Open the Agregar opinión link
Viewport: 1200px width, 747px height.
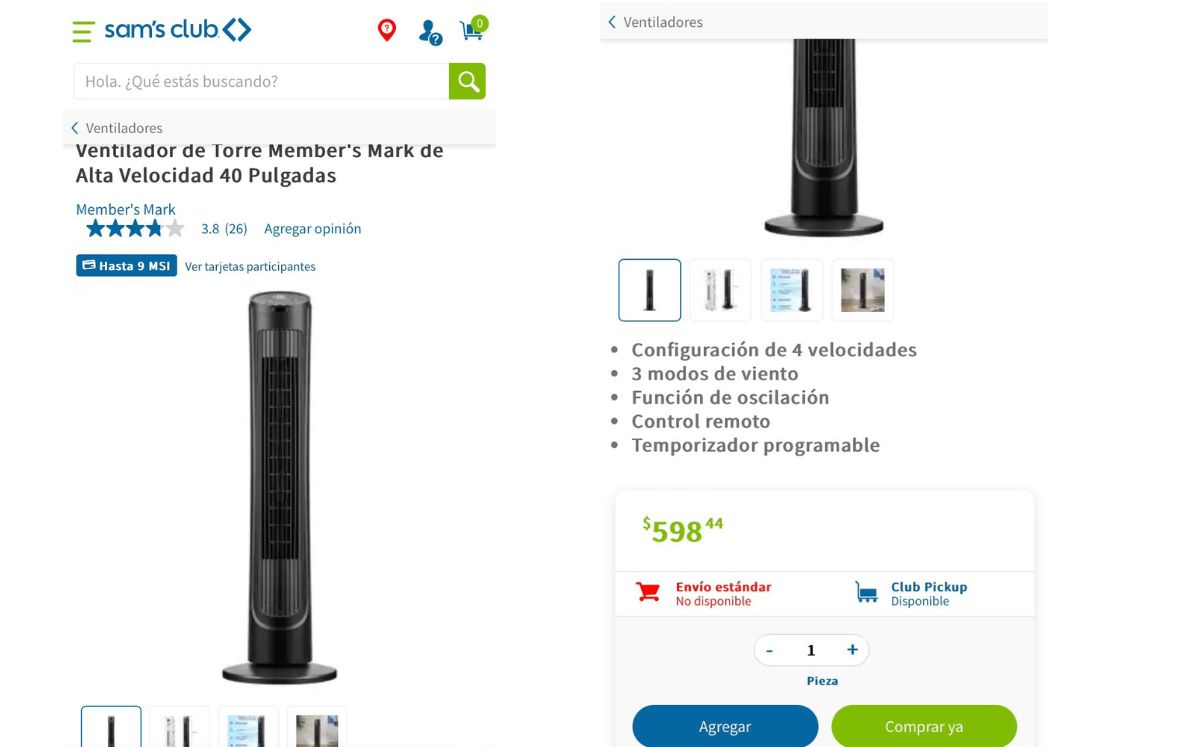tap(313, 229)
